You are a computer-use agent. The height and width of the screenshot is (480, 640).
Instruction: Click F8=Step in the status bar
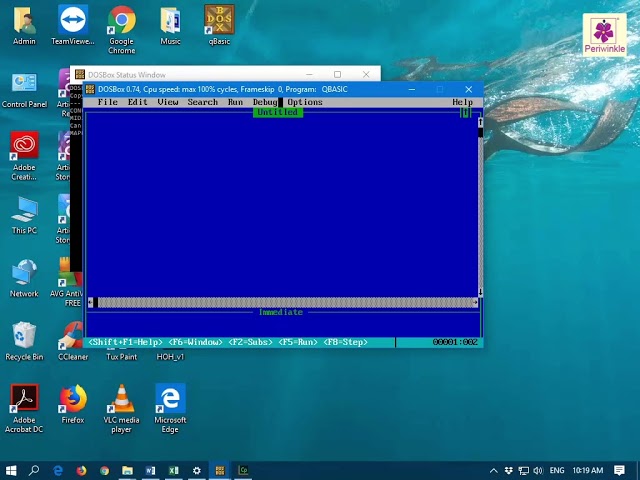345,342
